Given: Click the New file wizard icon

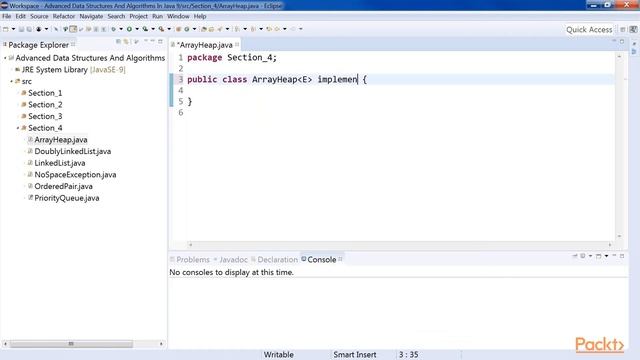Looking at the screenshot, I should point(5,29).
